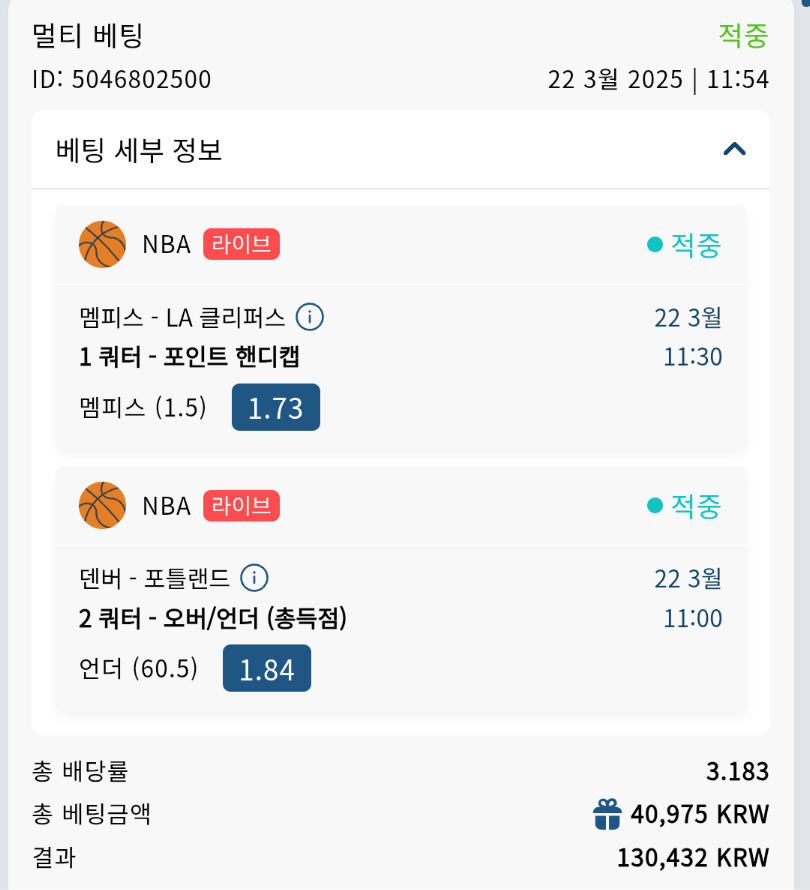The image size is (810, 890).
Task: Click info icon next to 멤피스 - LA 클리퍼스
Action: click(x=310, y=318)
